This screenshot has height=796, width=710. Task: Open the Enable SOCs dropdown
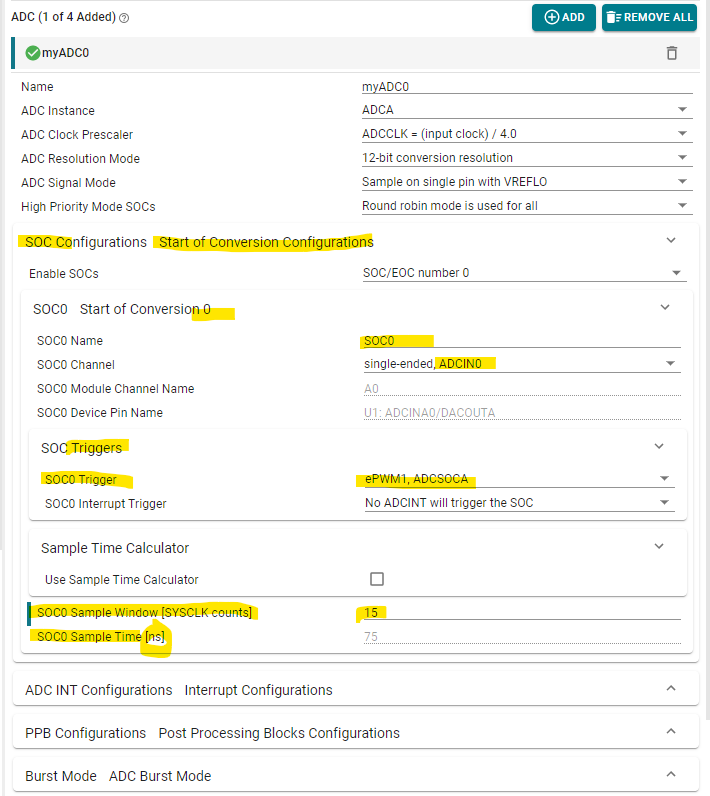(x=524, y=273)
